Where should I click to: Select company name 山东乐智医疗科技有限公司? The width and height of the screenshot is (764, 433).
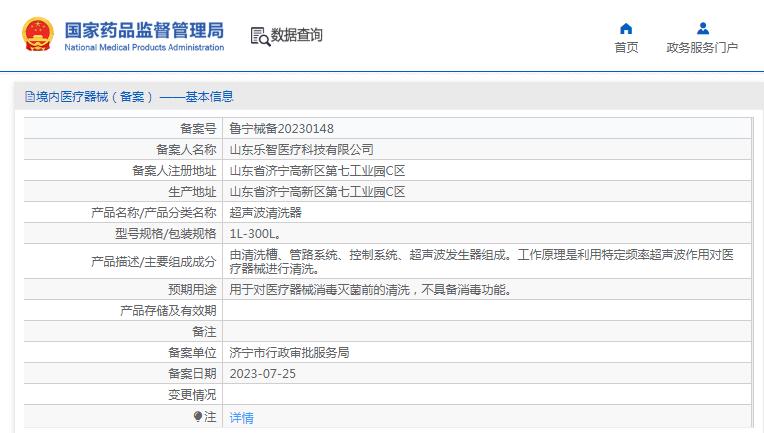coord(302,150)
